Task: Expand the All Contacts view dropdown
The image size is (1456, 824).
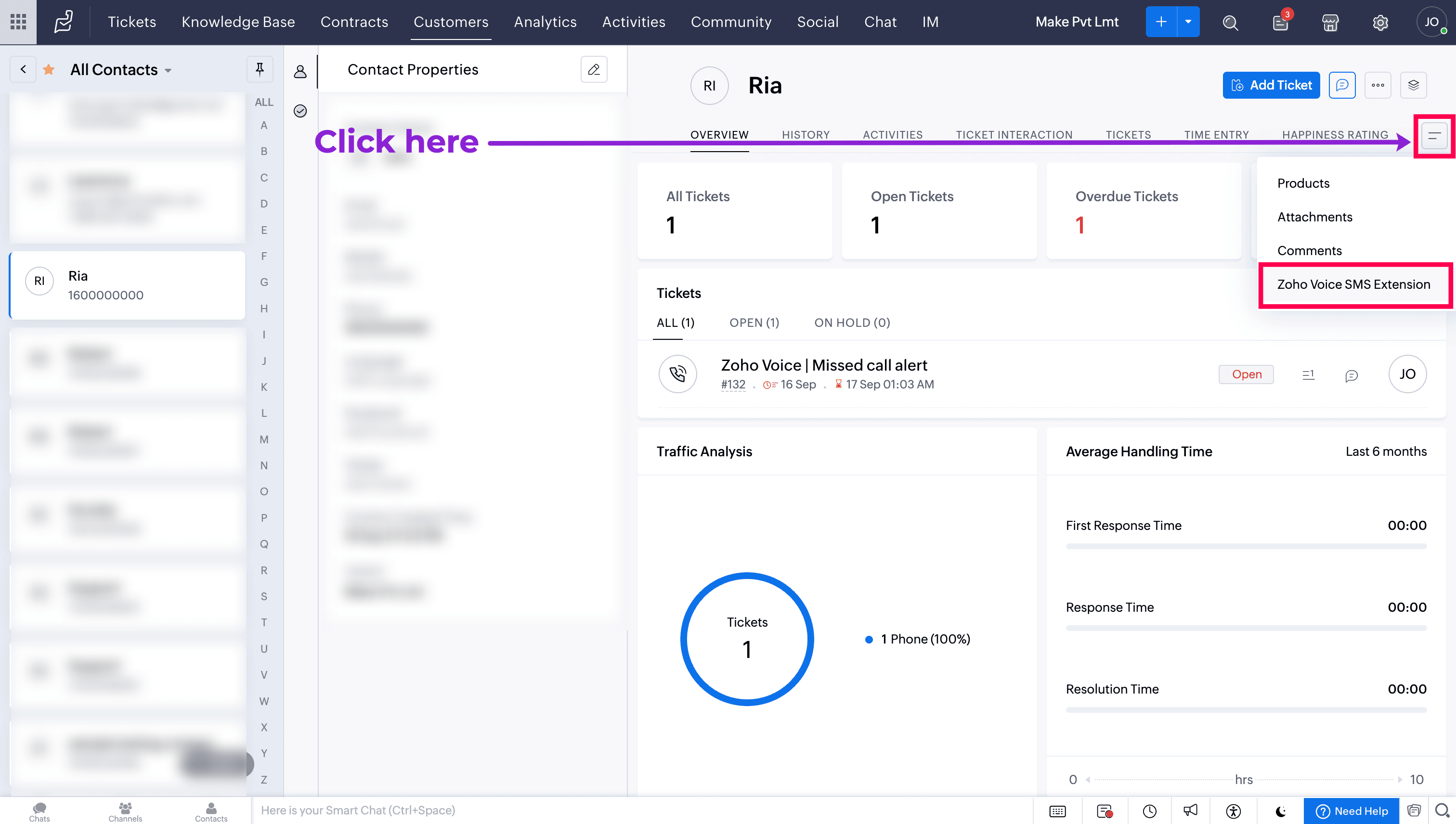Action: (168, 70)
